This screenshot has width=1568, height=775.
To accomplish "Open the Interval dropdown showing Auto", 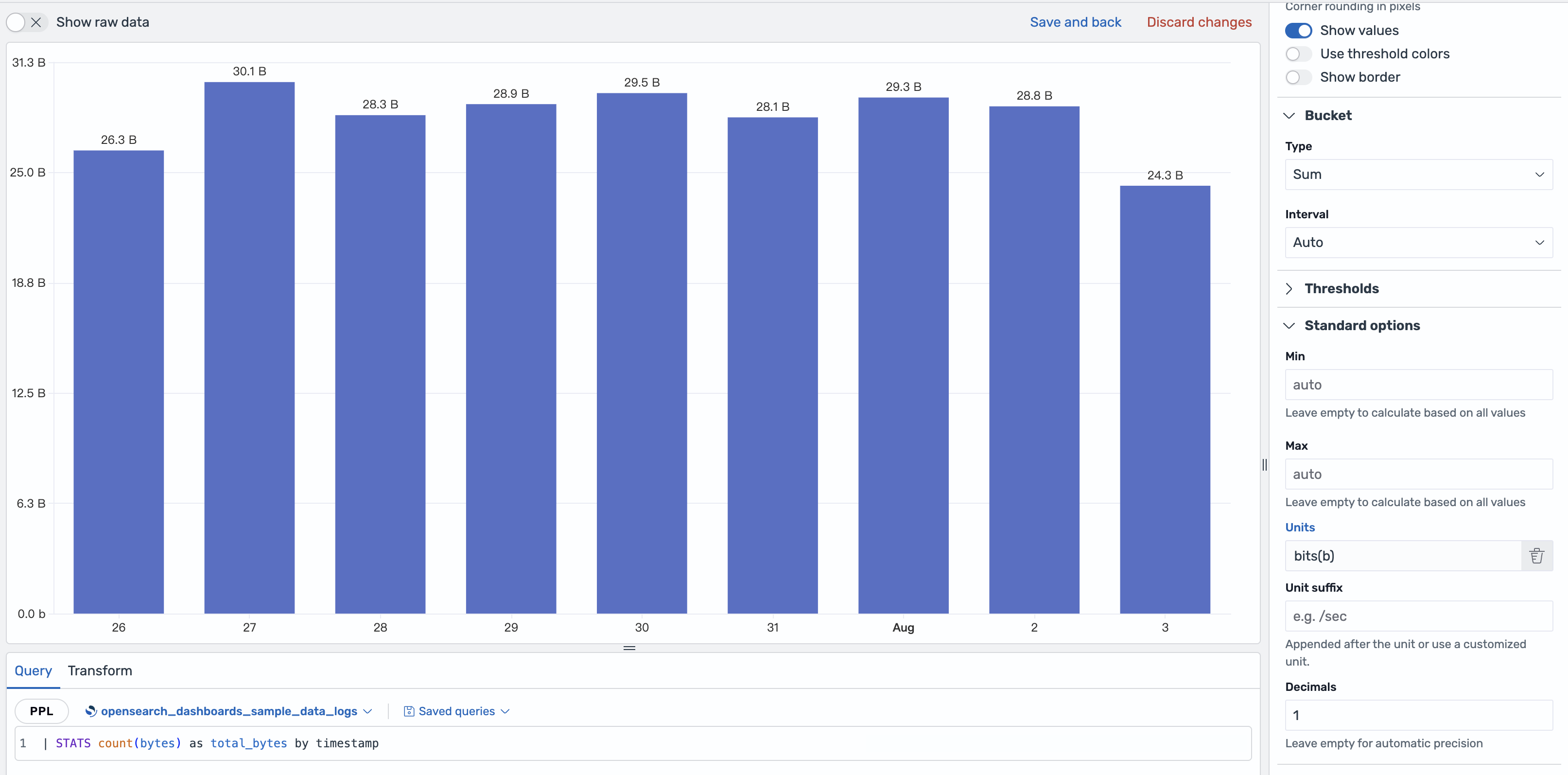I will [x=1418, y=242].
